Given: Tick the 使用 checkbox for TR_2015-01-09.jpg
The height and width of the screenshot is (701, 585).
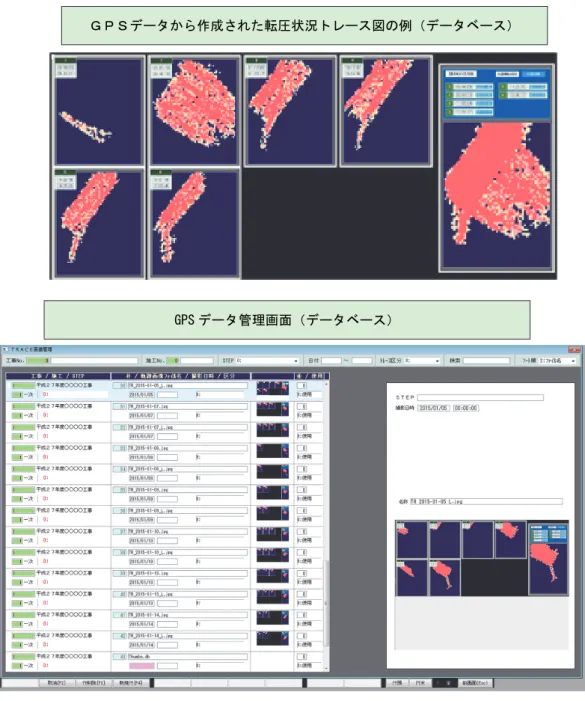Looking at the screenshot, I should click(x=302, y=490).
